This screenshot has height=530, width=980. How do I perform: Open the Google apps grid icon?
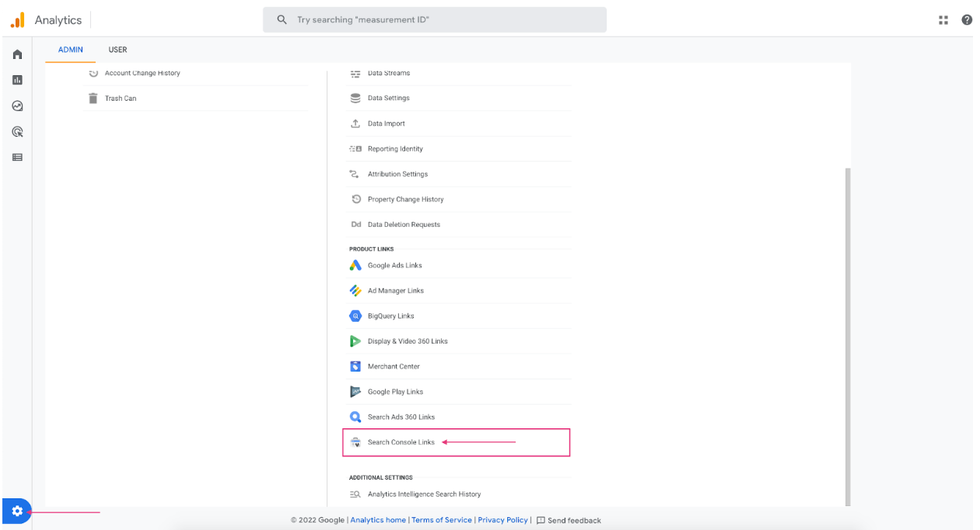(x=943, y=20)
